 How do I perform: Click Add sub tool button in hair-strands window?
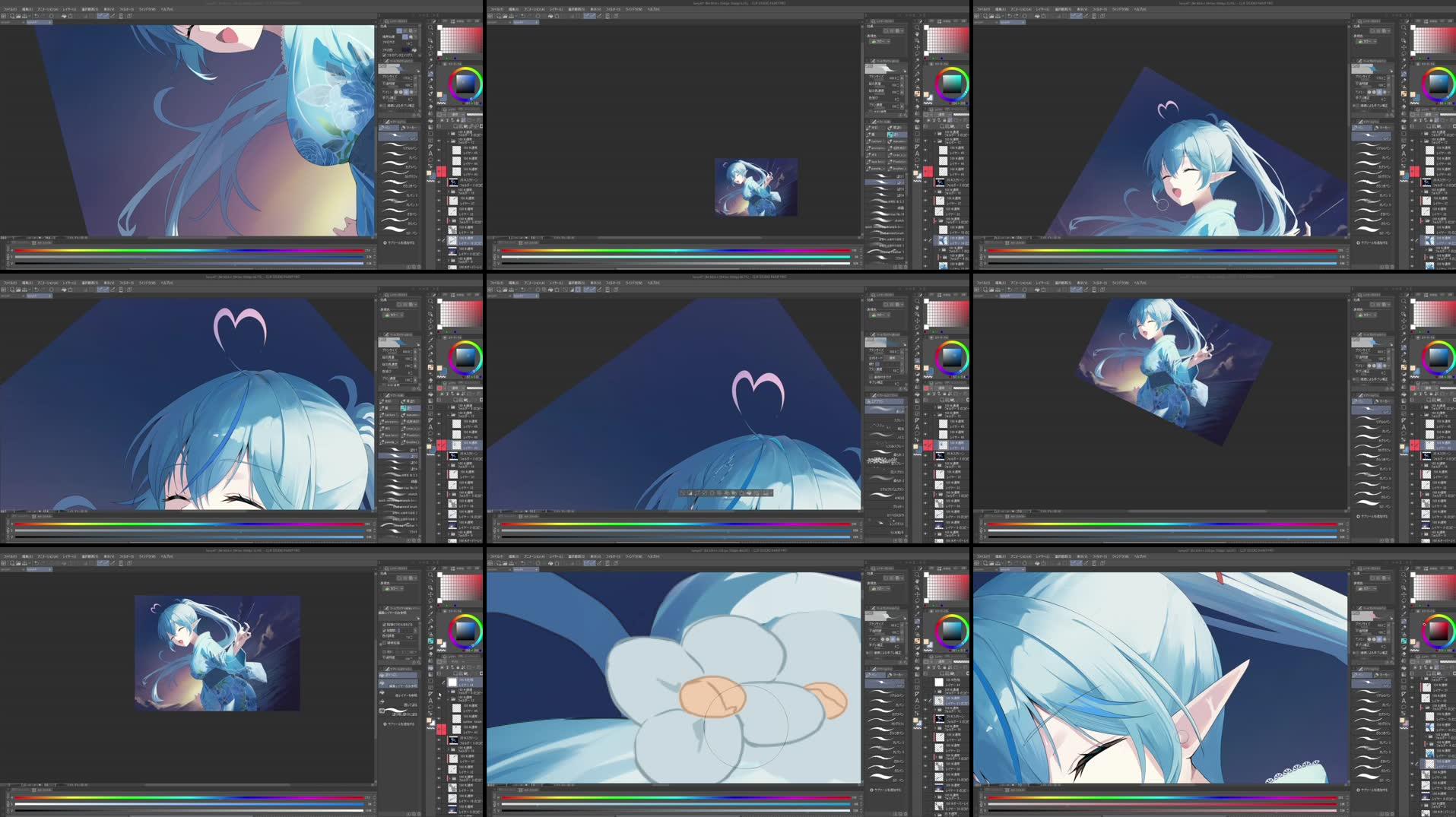tap(400, 242)
